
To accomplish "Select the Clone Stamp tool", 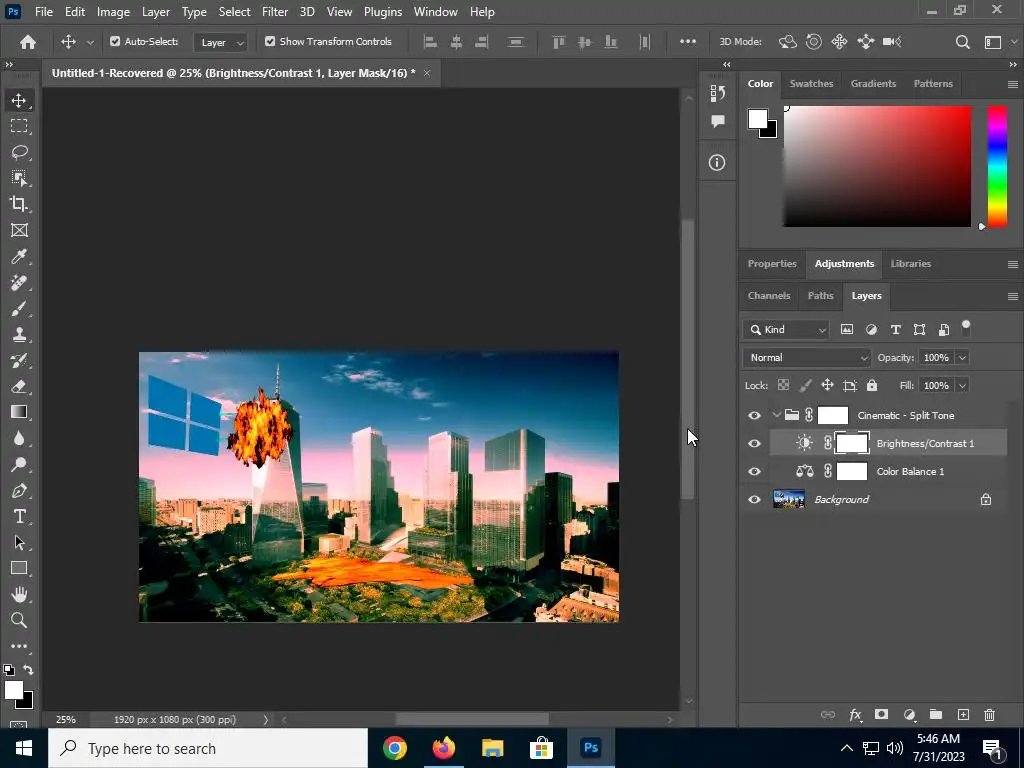I will (x=19, y=334).
